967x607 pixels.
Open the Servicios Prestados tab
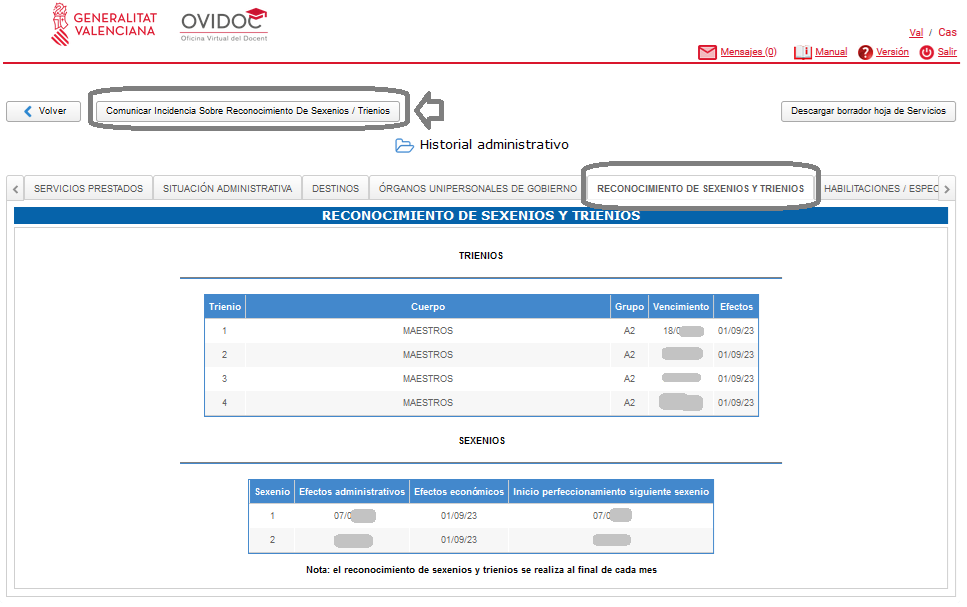88,188
